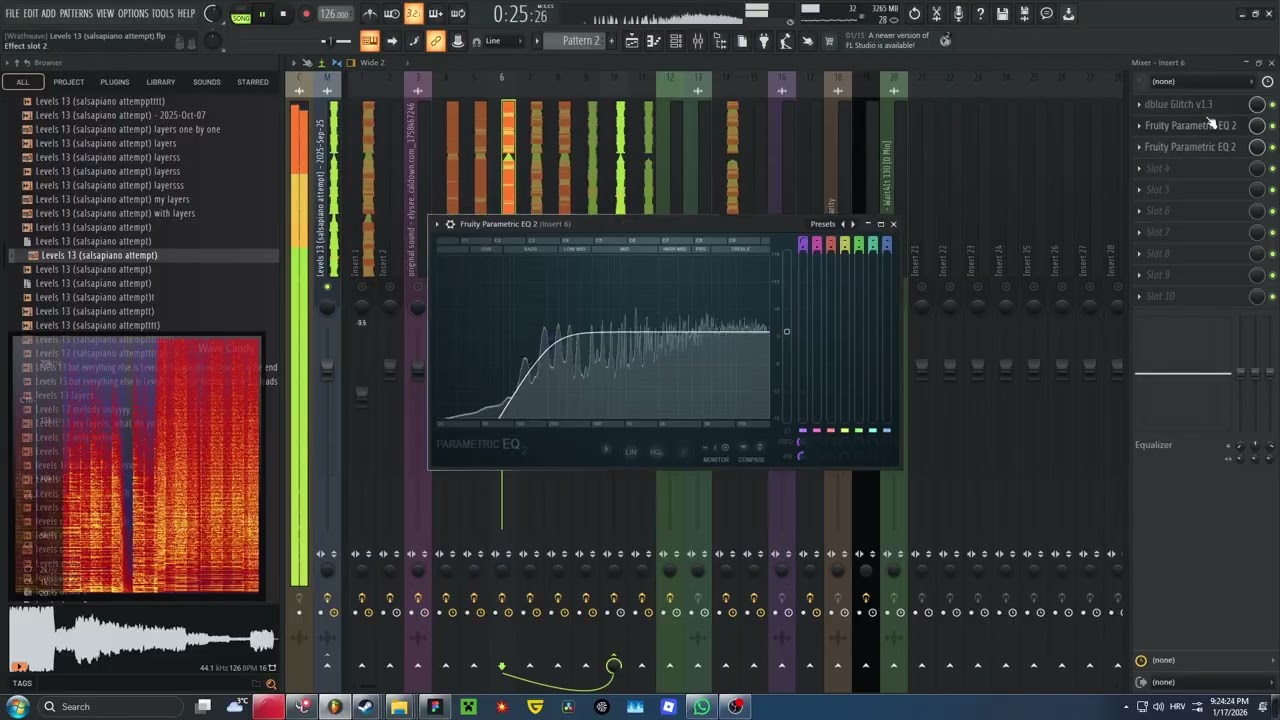The image size is (1280, 720).
Task: Open Fruity Parametric EQ 2 gear settings
Action: (x=450, y=224)
